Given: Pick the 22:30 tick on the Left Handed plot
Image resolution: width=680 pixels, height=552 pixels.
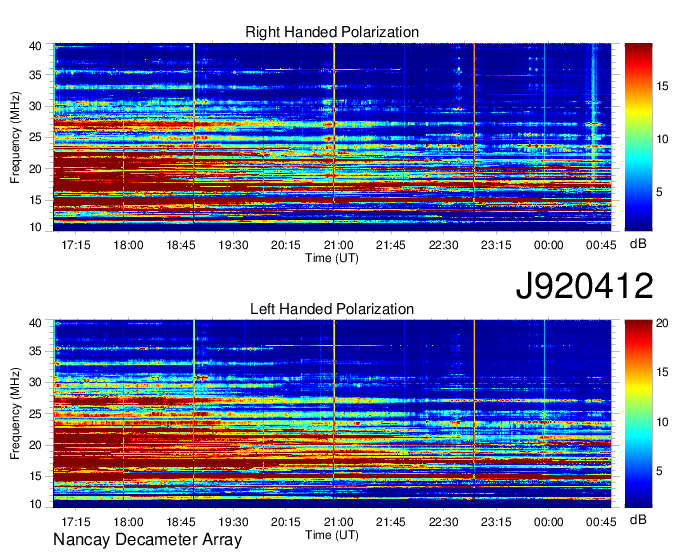Looking at the screenshot, I should 444,522.
